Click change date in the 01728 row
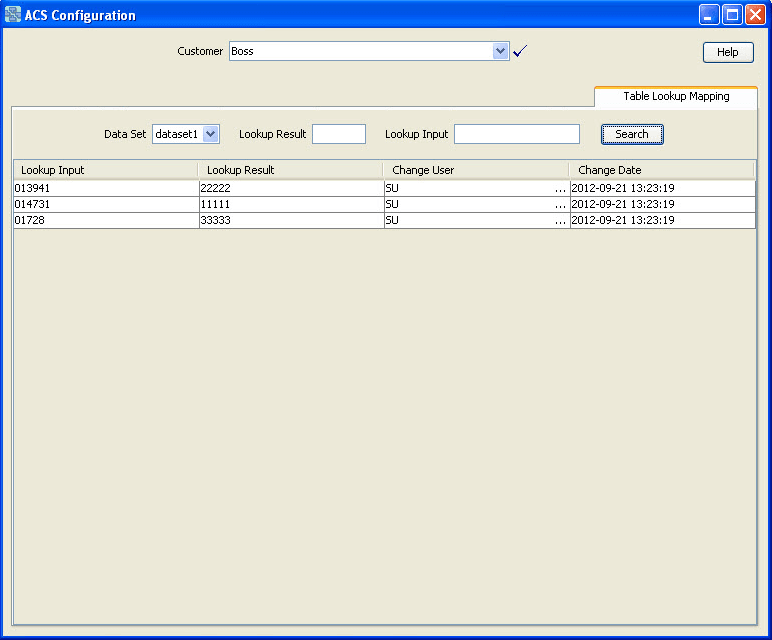The width and height of the screenshot is (772, 640). (x=663, y=221)
